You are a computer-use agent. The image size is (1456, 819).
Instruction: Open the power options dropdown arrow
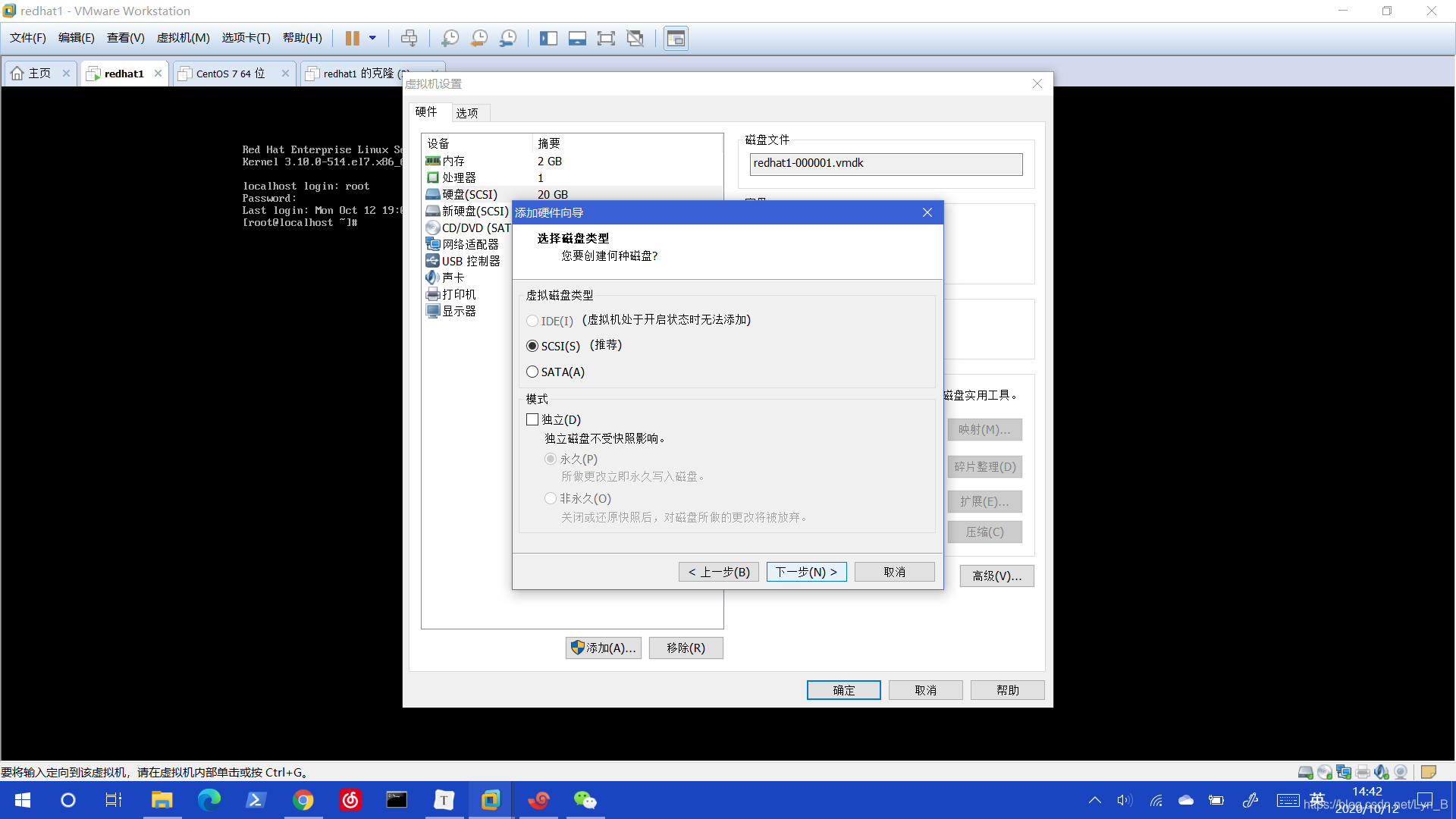click(x=372, y=38)
